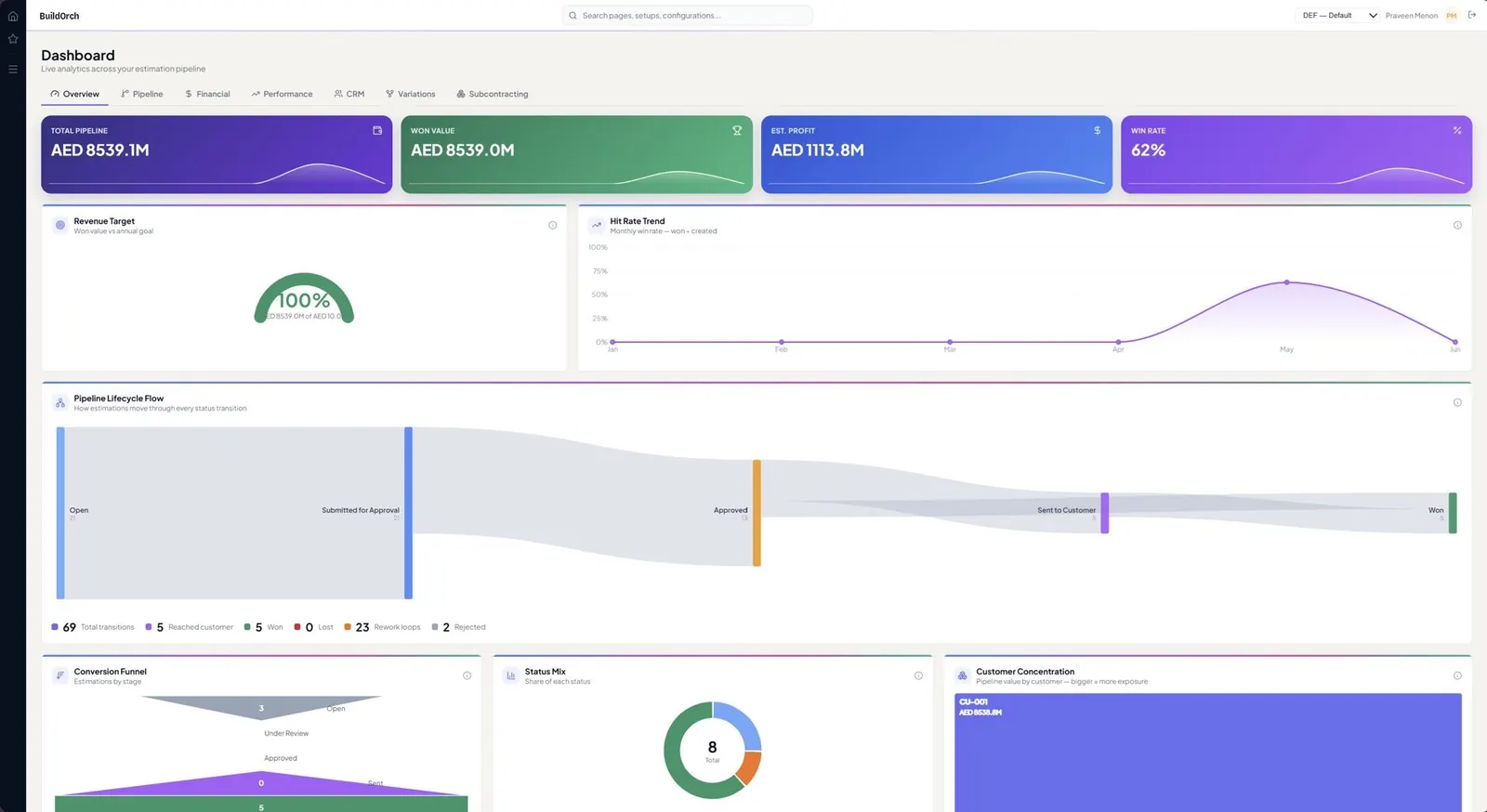Screen dimensions: 1487x812
Task: Select the Variations tab
Action: click(410, 94)
